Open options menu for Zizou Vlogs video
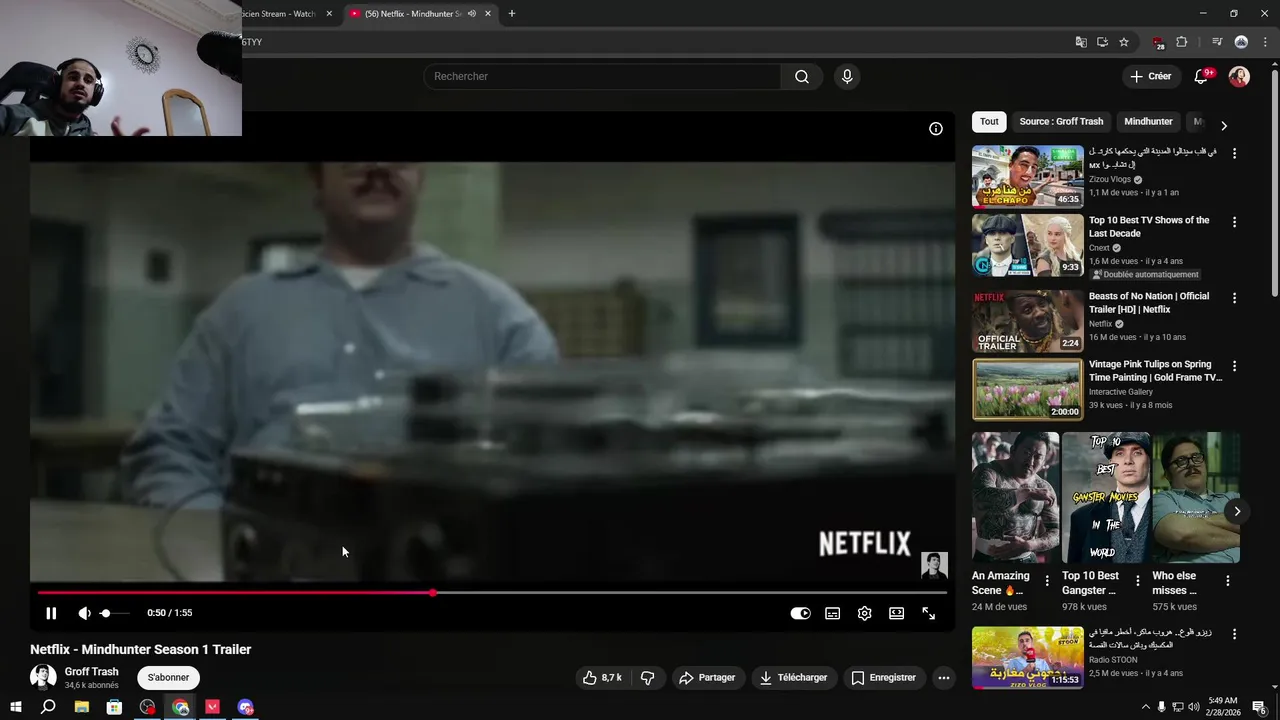 [1234, 154]
